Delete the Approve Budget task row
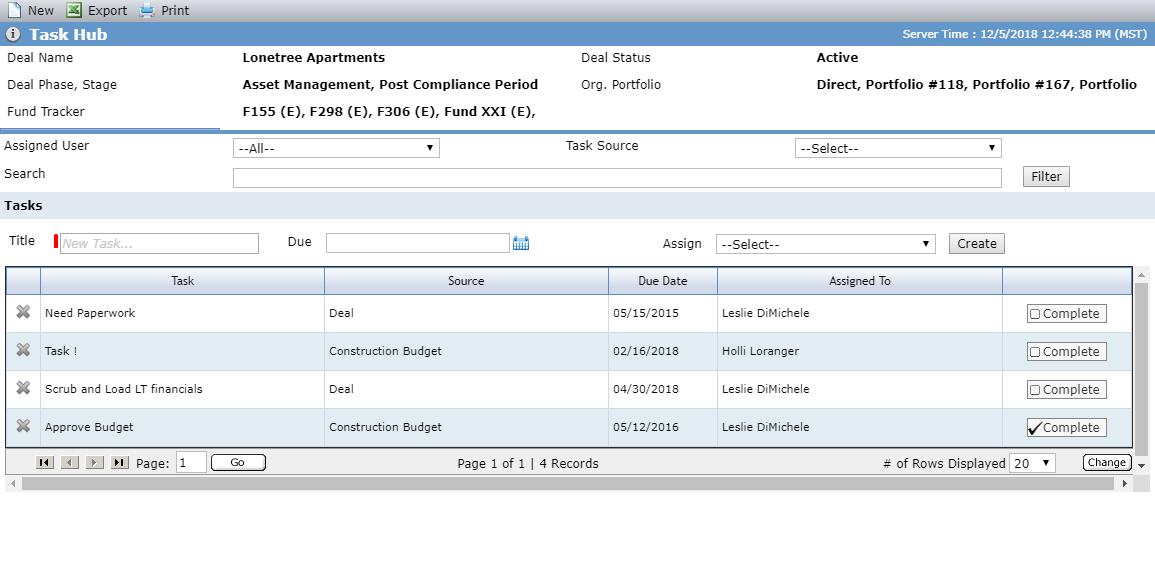 pyautogui.click(x=24, y=427)
